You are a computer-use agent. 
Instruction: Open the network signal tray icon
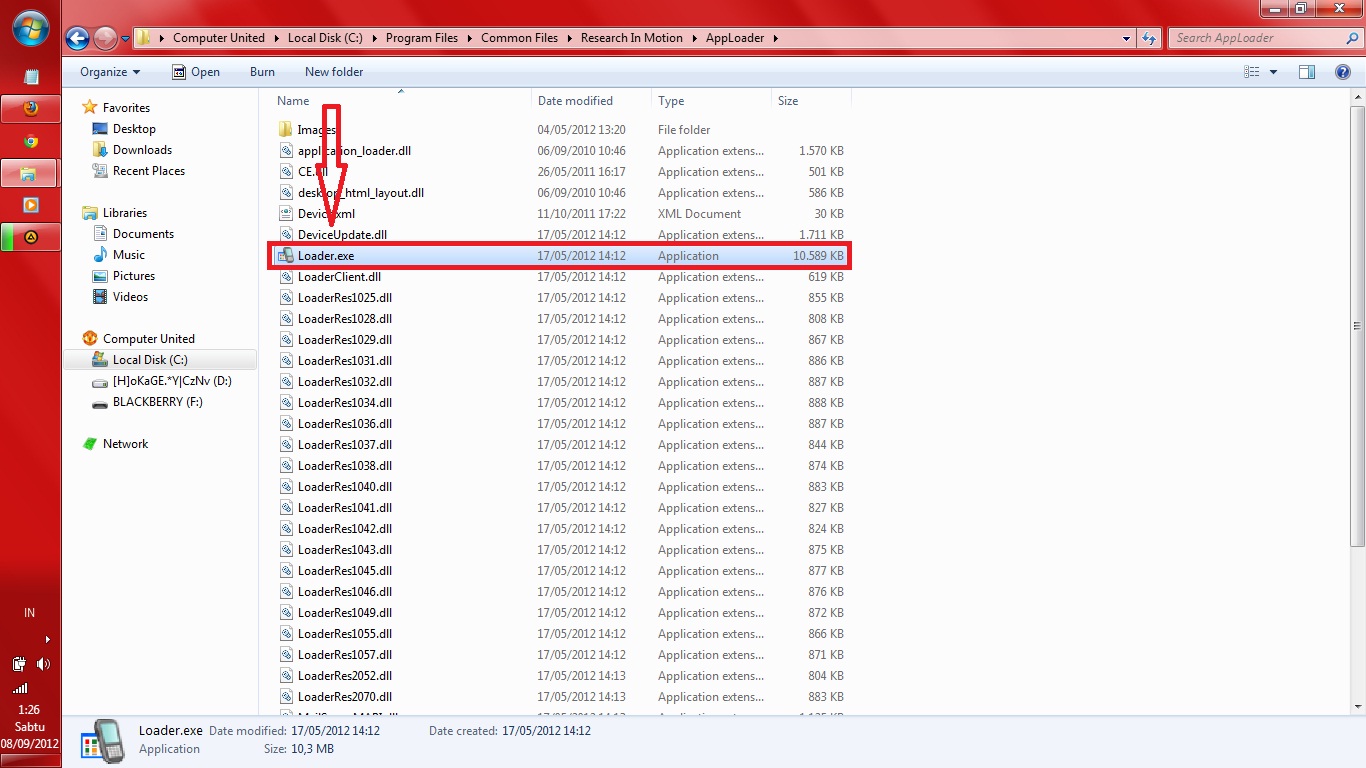coord(19,688)
